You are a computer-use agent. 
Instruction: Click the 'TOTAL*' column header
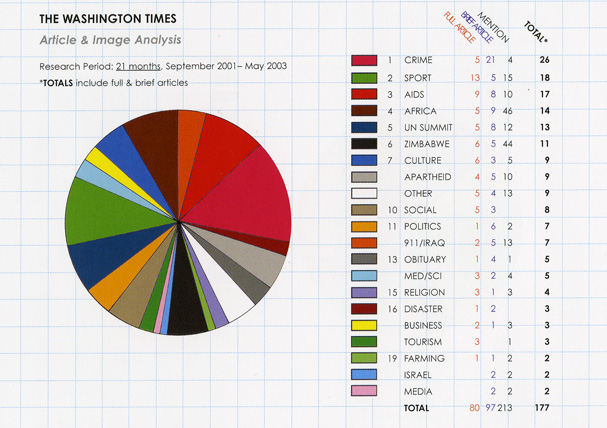point(536,32)
